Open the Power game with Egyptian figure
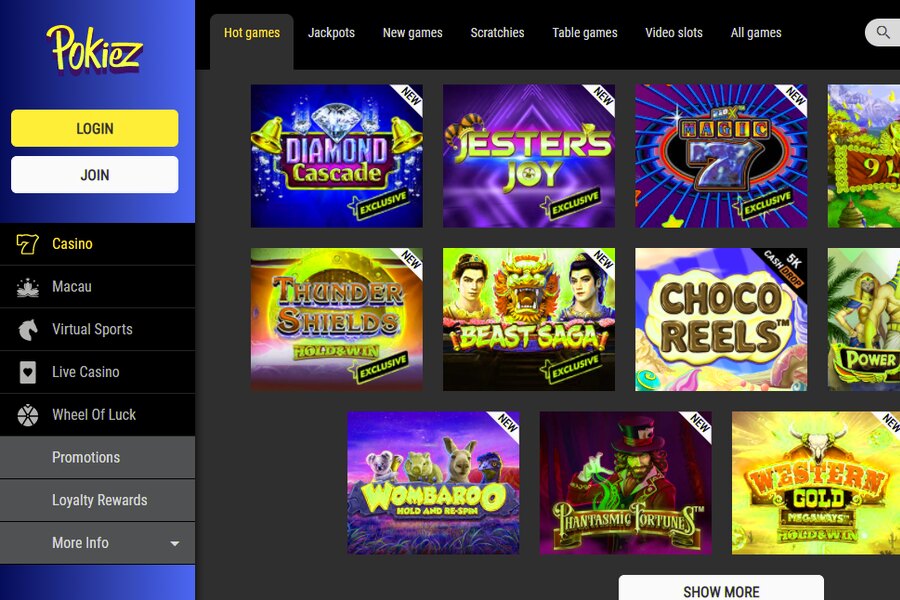Screen dimensions: 900x600 tap(864, 319)
